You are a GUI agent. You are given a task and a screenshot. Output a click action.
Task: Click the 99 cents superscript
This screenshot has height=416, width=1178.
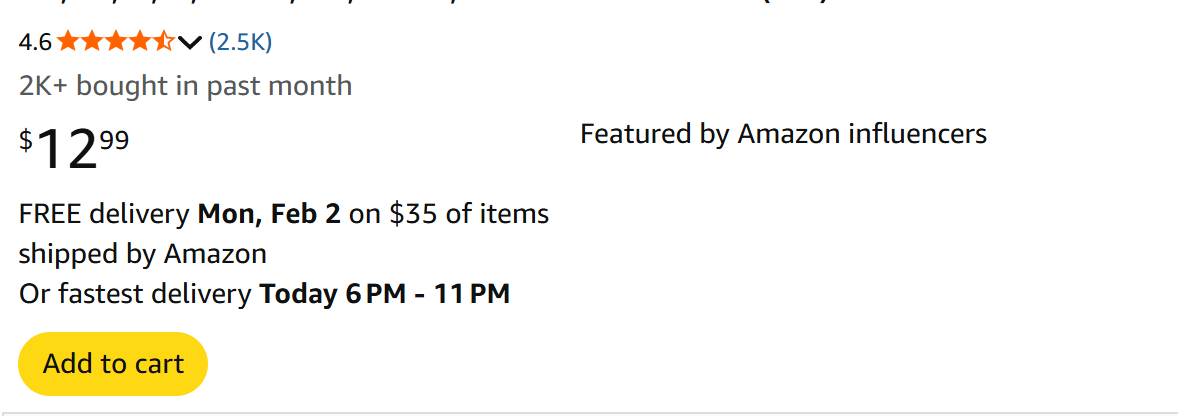point(114,140)
